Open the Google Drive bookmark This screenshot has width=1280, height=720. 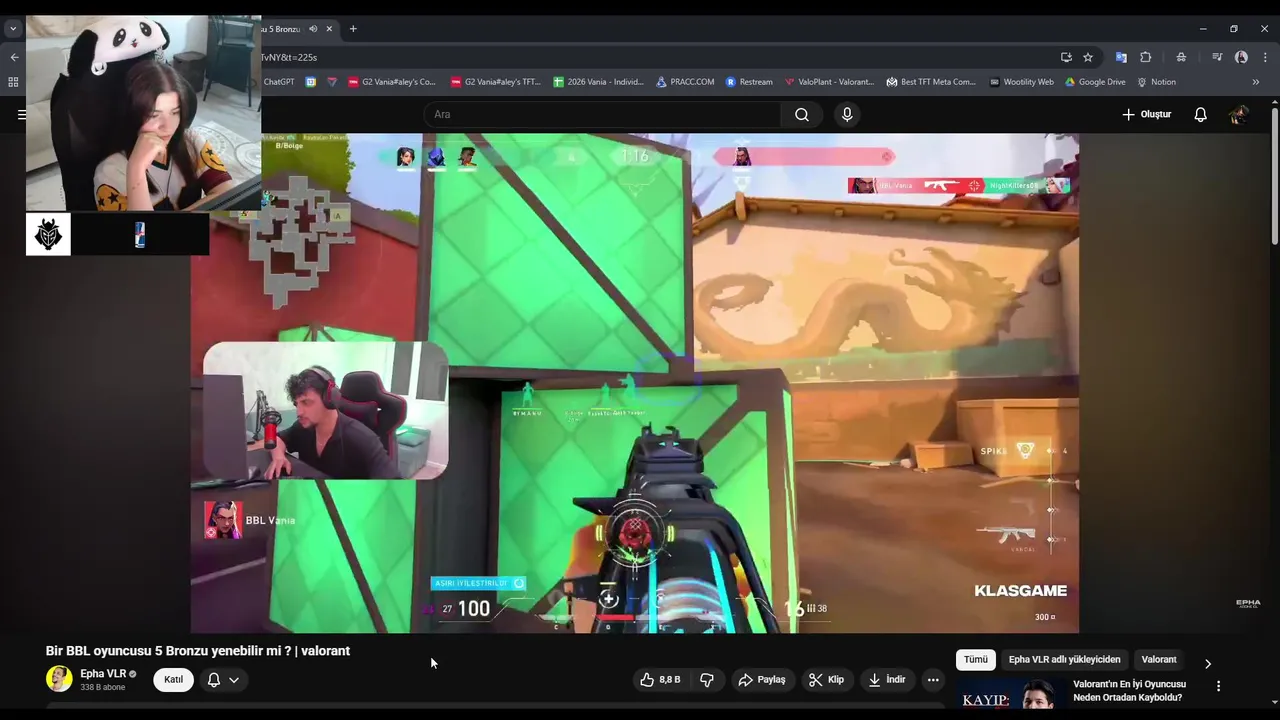click(x=1095, y=82)
